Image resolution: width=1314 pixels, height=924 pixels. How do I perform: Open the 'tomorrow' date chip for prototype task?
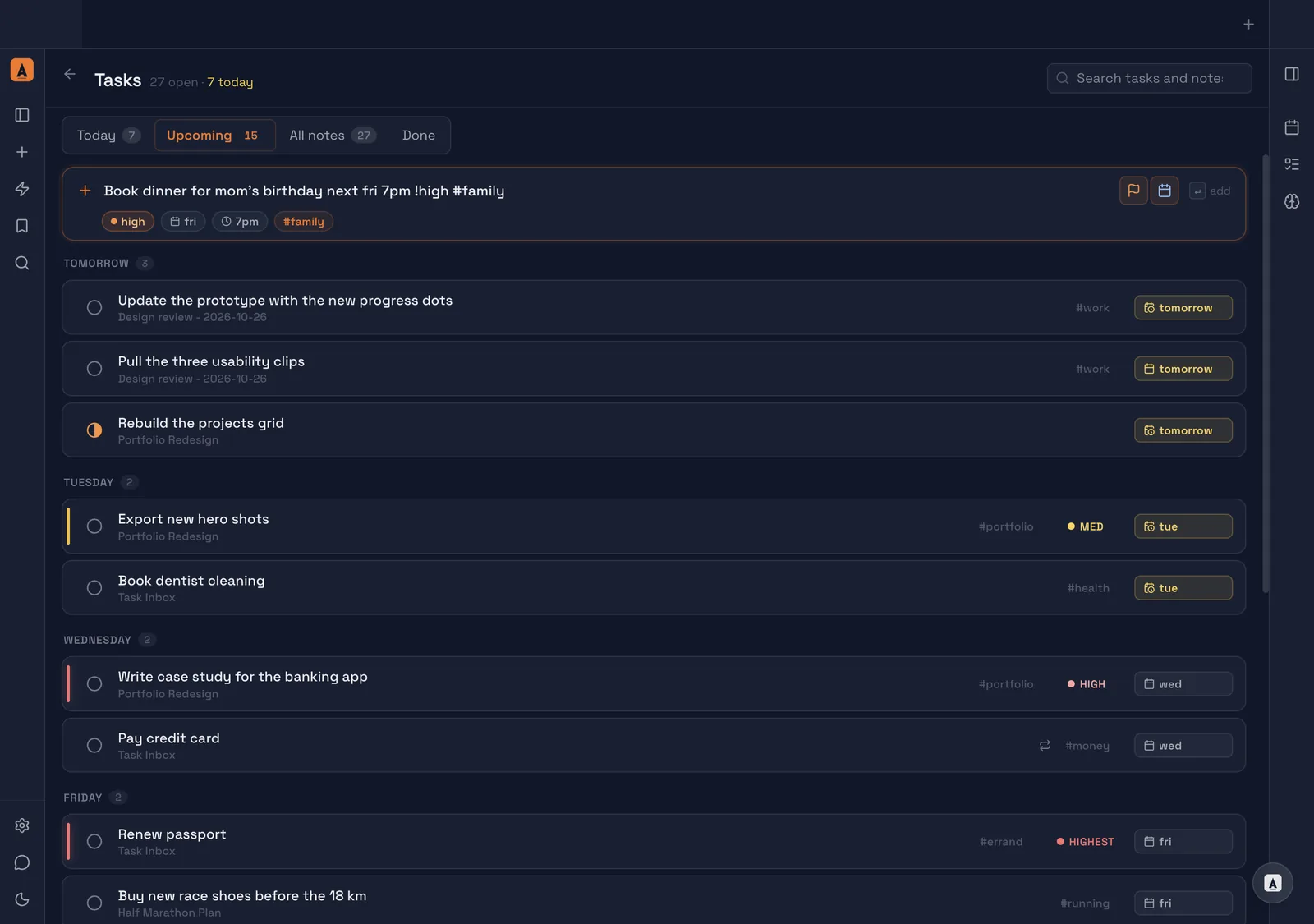1183,308
